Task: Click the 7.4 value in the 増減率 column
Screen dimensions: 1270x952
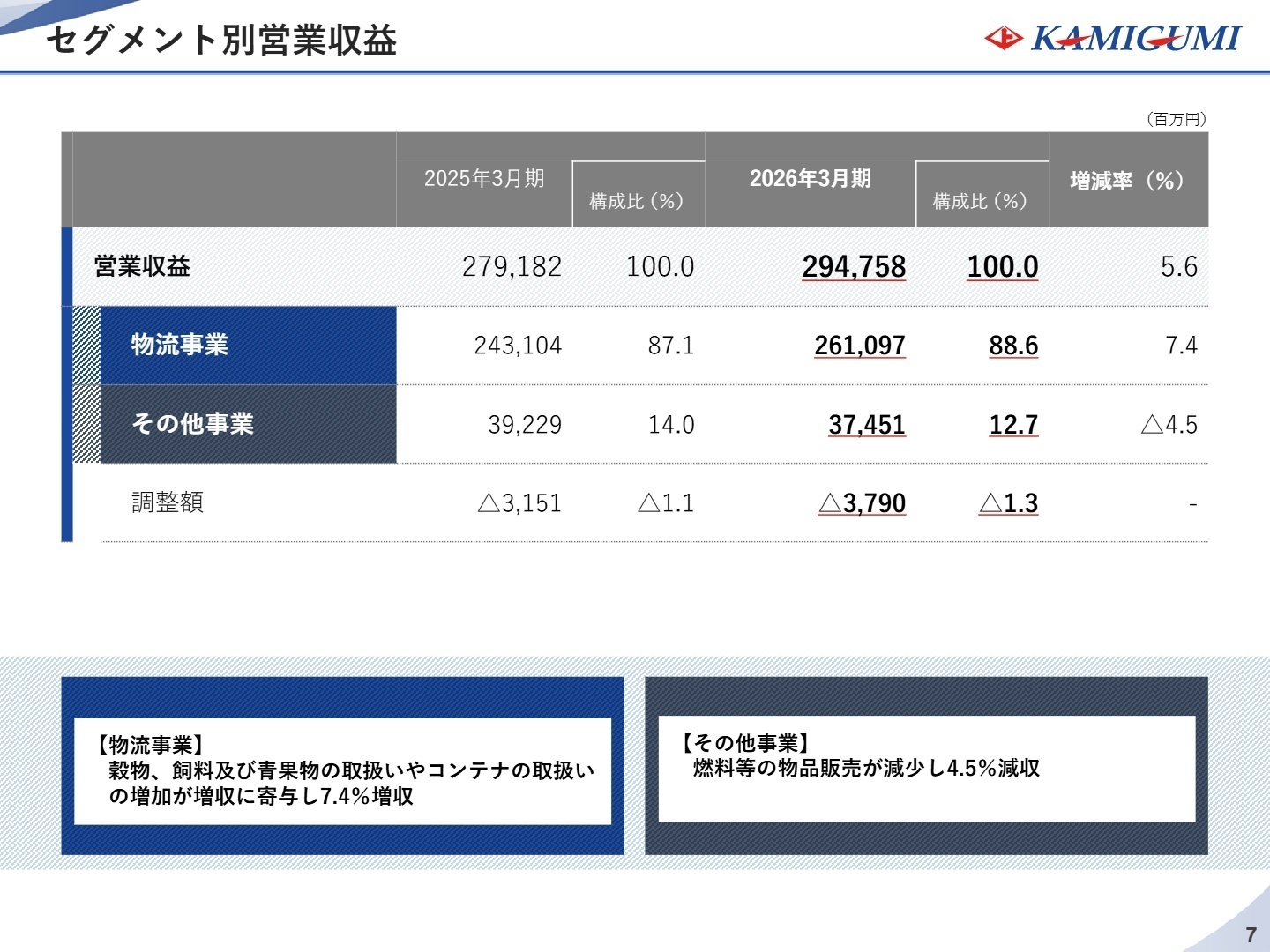Action: tap(1182, 345)
